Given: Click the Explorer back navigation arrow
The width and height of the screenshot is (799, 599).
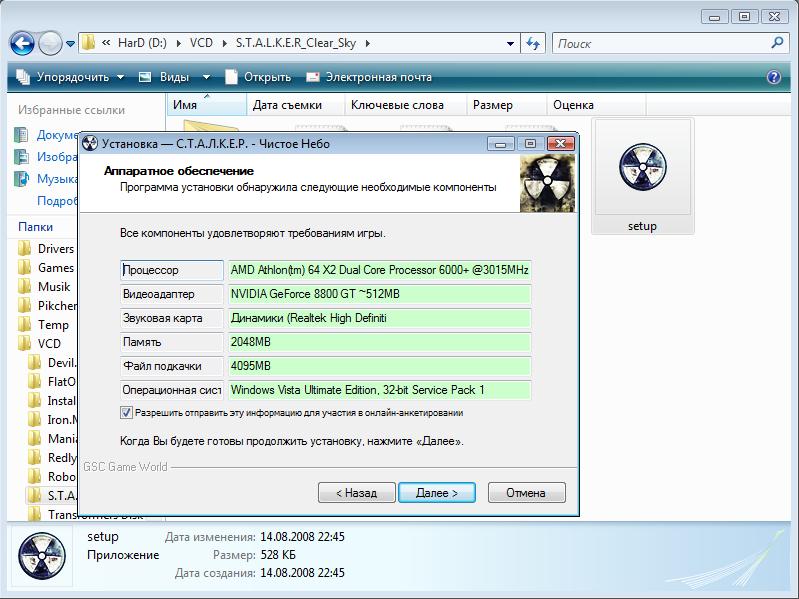Looking at the screenshot, I should pyautogui.click(x=22, y=44).
